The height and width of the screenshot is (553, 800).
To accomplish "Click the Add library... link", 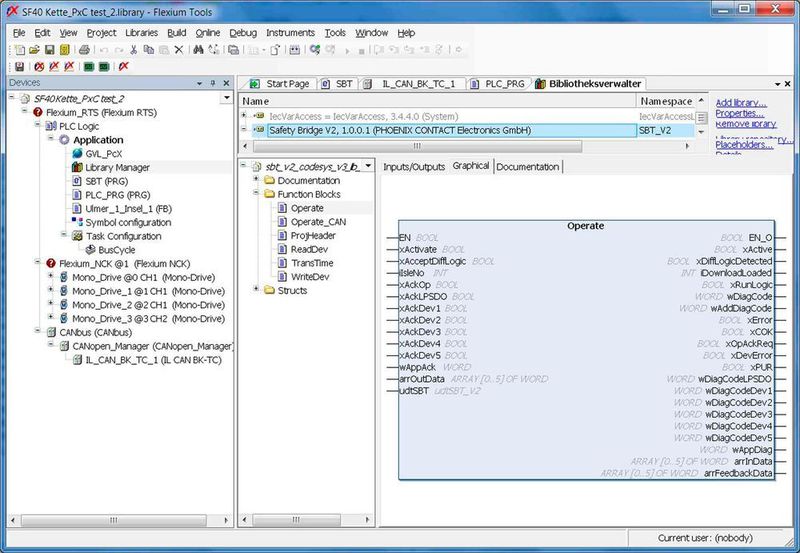I will (x=741, y=102).
